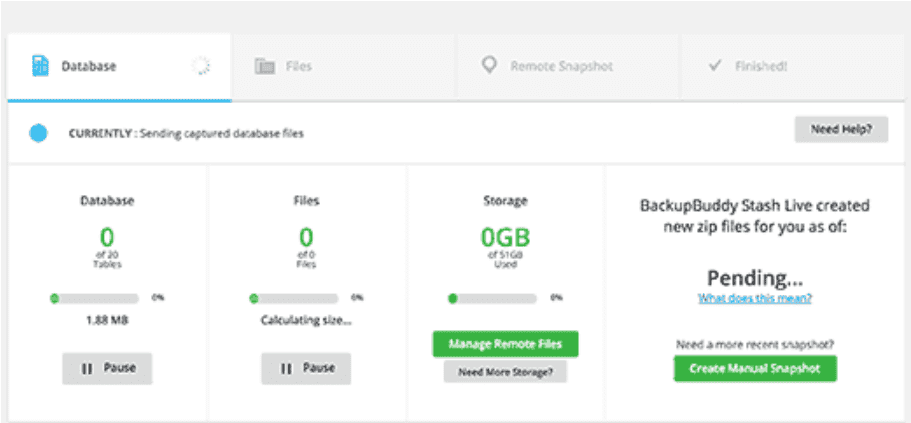Click the pause icon in the Database column

coord(87,368)
